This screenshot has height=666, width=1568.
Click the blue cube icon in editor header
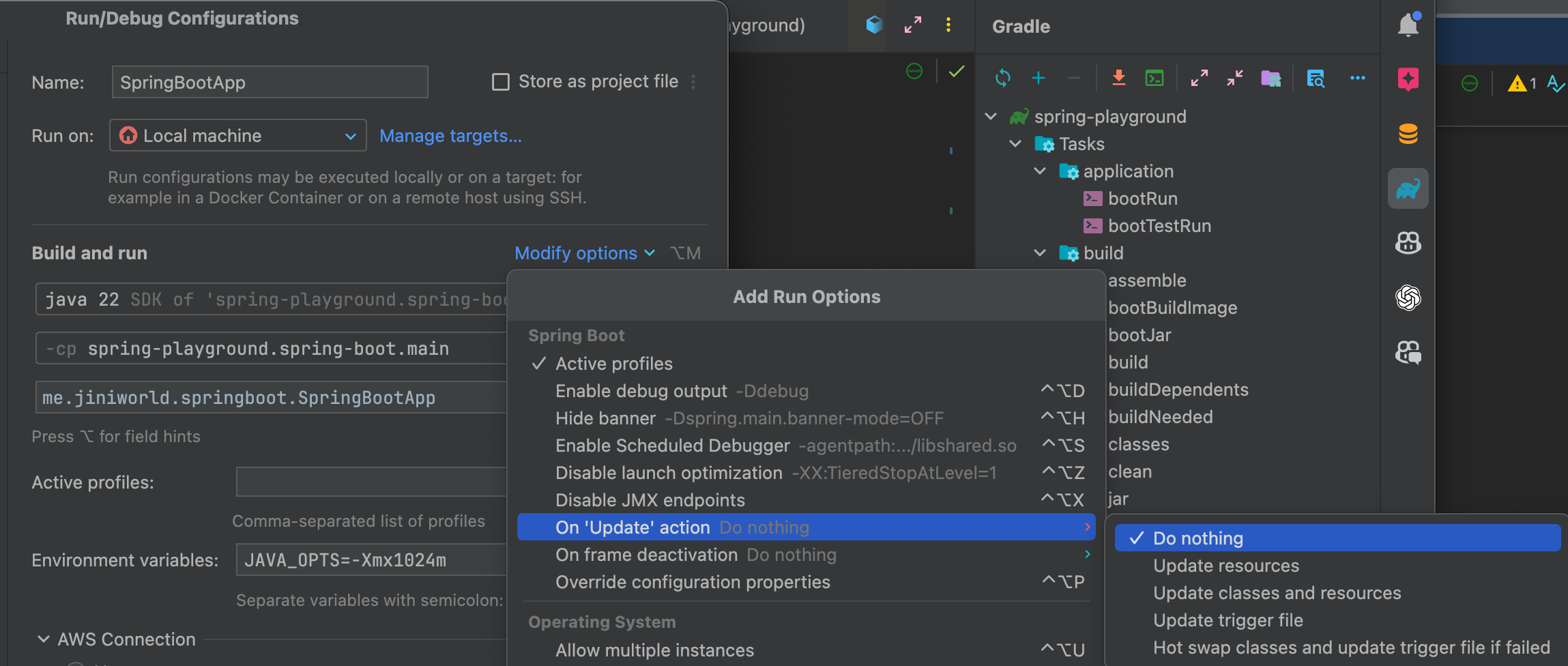pyautogui.click(x=874, y=25)
